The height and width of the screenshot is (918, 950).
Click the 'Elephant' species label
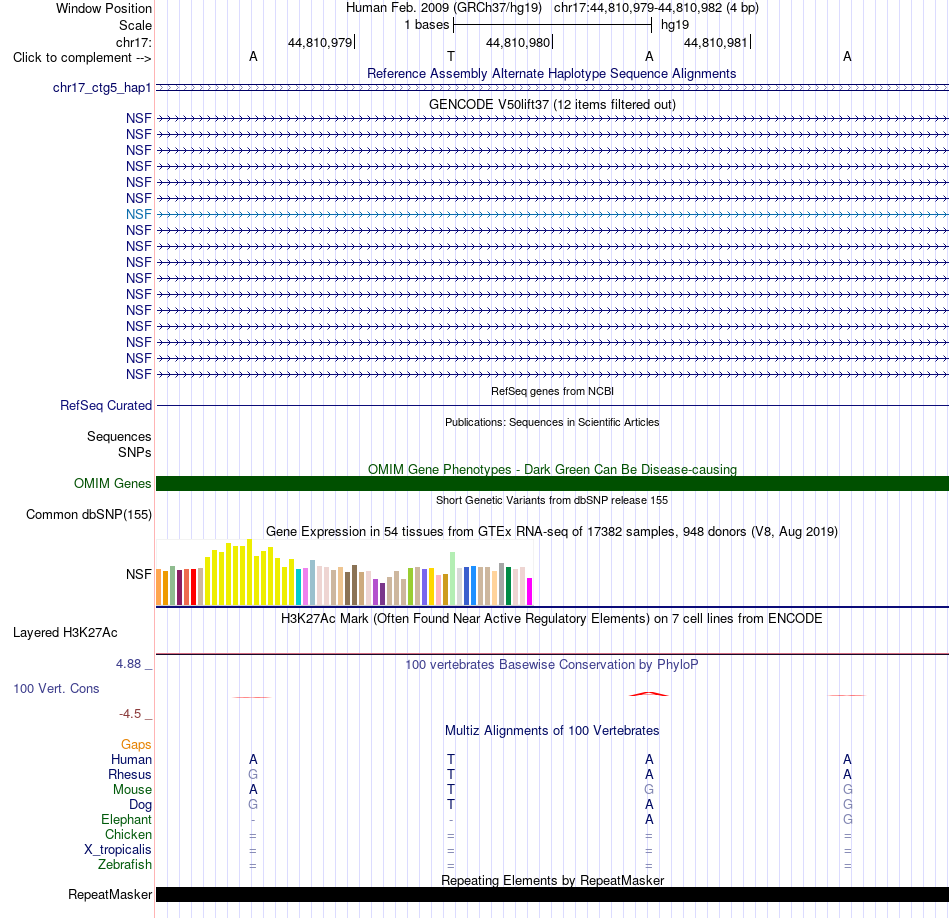(127, 820)
